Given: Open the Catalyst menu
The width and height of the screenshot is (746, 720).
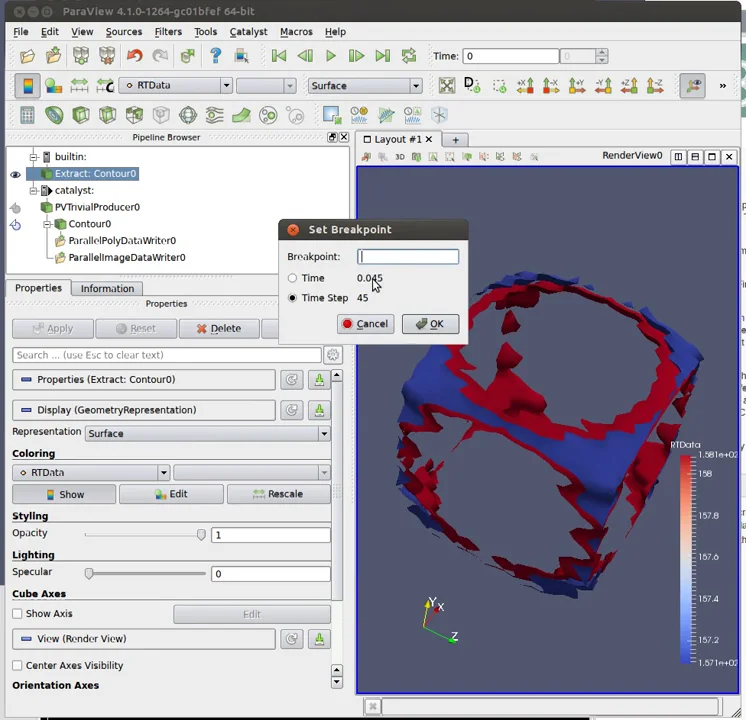Looking at the screenshot, I should coord(248,32).
